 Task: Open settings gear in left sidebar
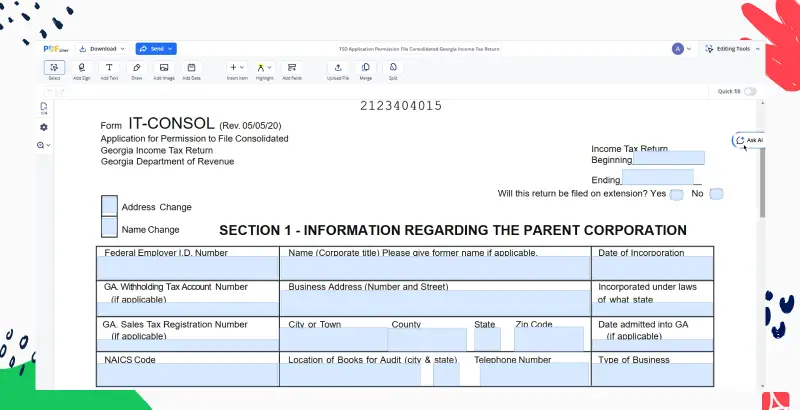(x=44, y=127)
